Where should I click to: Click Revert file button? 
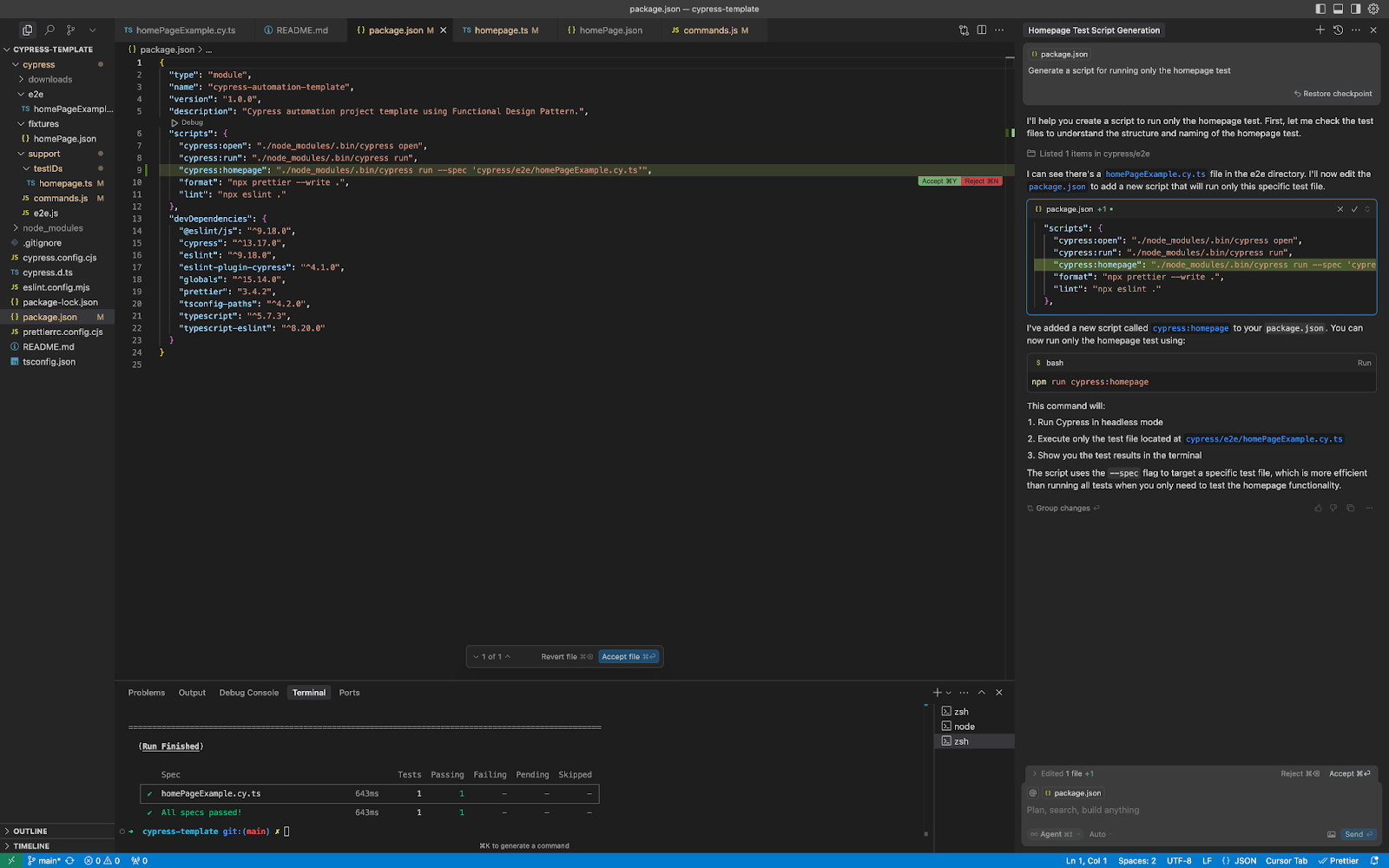[x=566, y=657]
